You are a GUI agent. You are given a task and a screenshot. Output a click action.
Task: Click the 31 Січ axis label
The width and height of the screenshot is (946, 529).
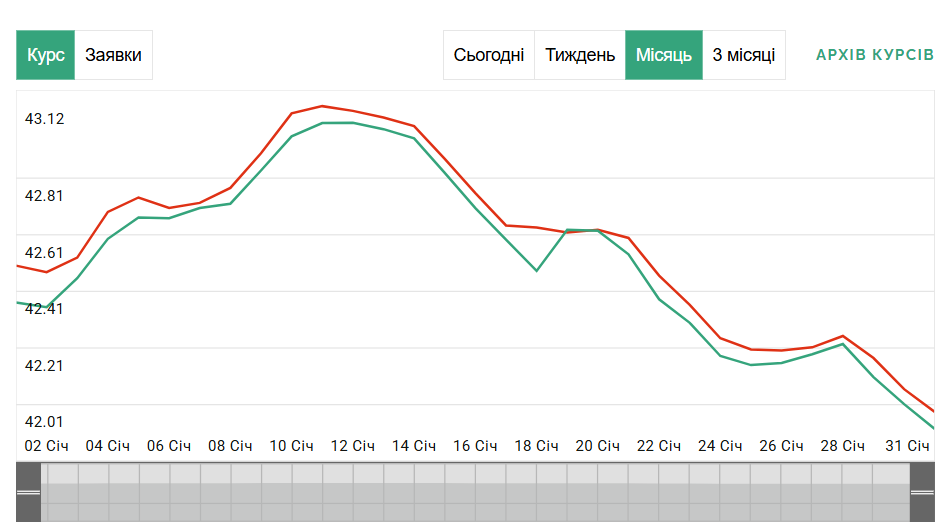point(909,445)
